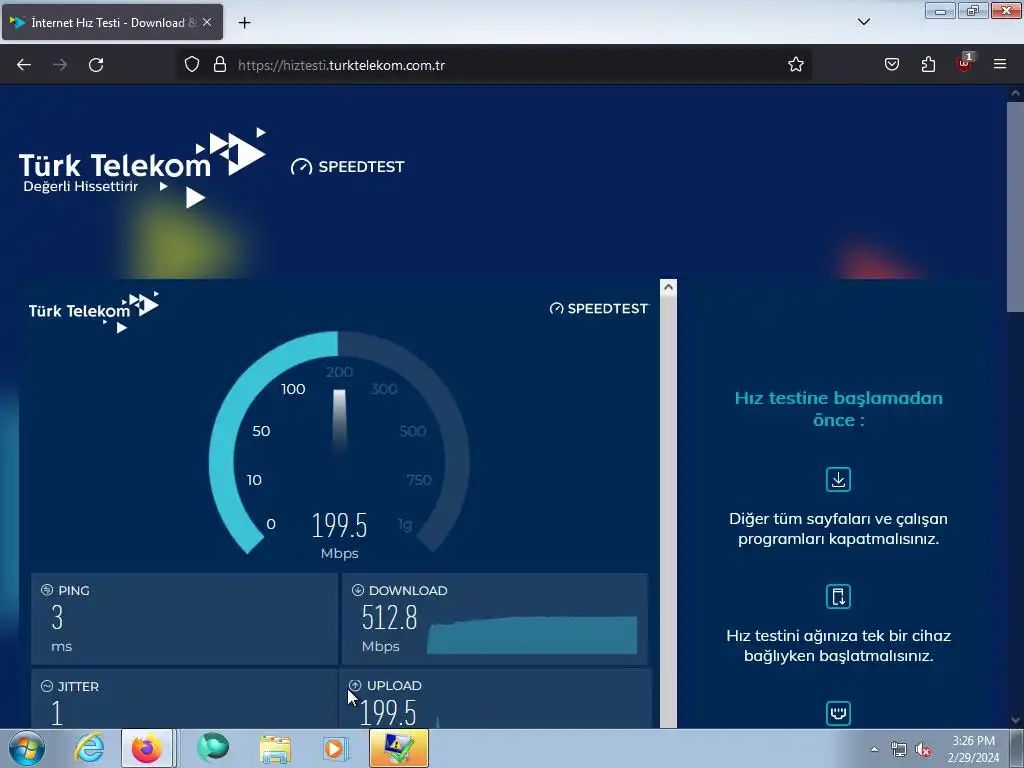Viewport: 1024px width, 768px height.
Task: Click the 'Hız testine başlamadan önce' heading
Action: (x=839, y=409)
